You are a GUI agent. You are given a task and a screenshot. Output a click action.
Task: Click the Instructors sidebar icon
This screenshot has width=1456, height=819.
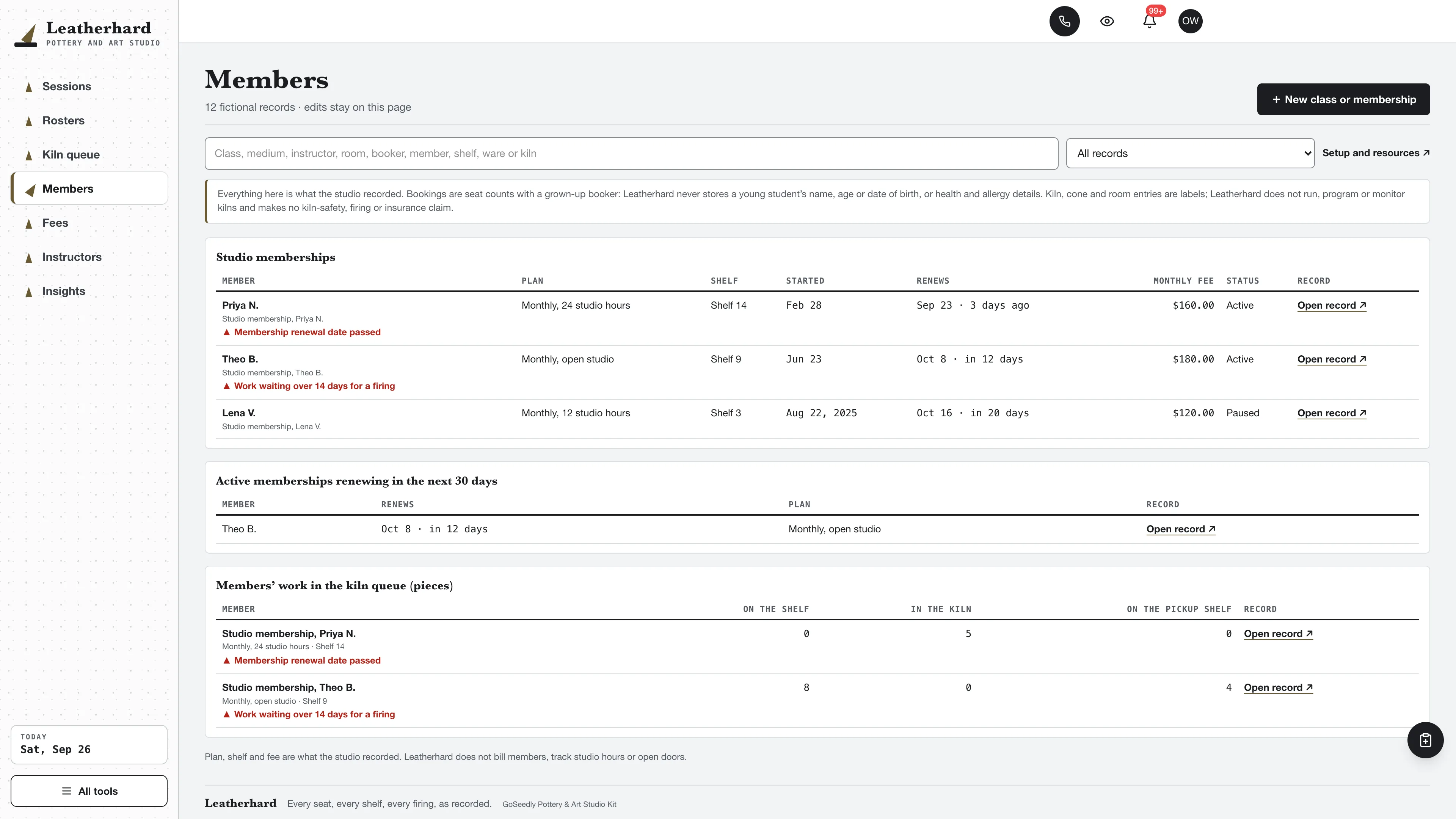tap(29, 257)
